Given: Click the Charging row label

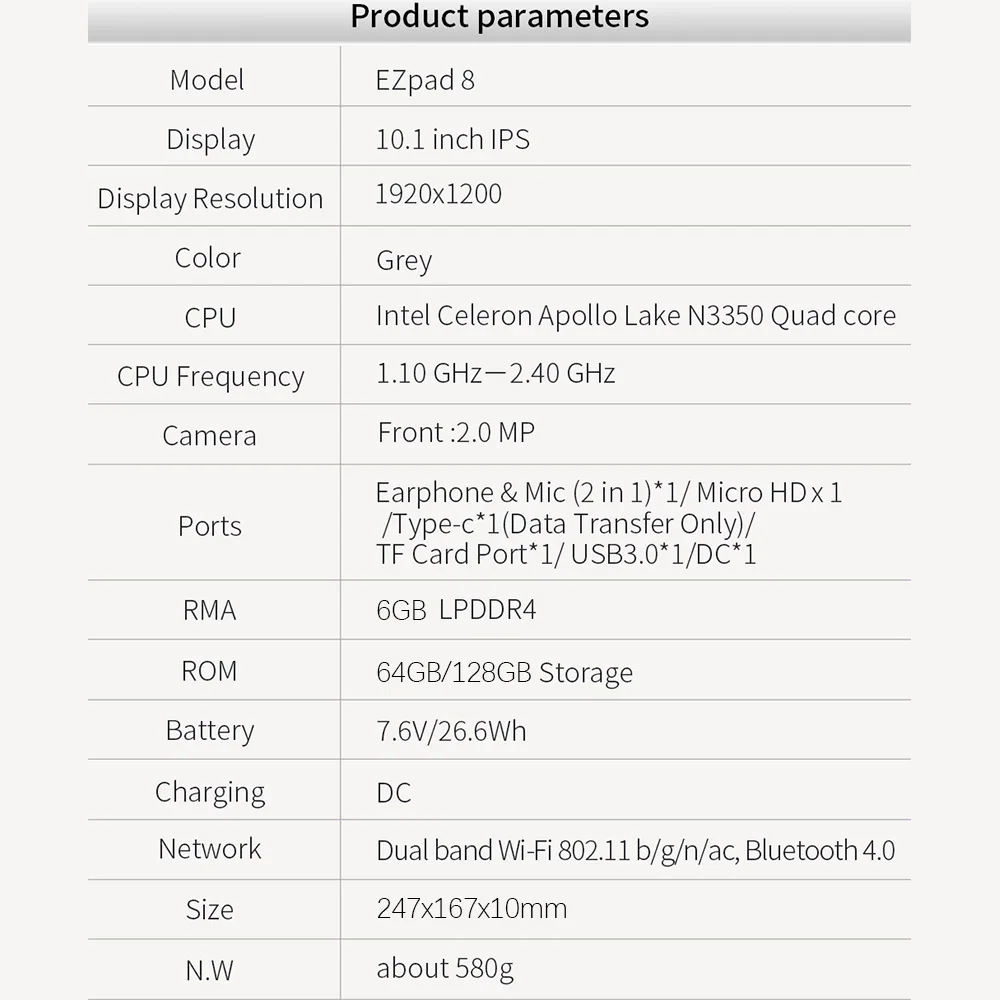Looking at the screenshot, I should click(210, 793).
